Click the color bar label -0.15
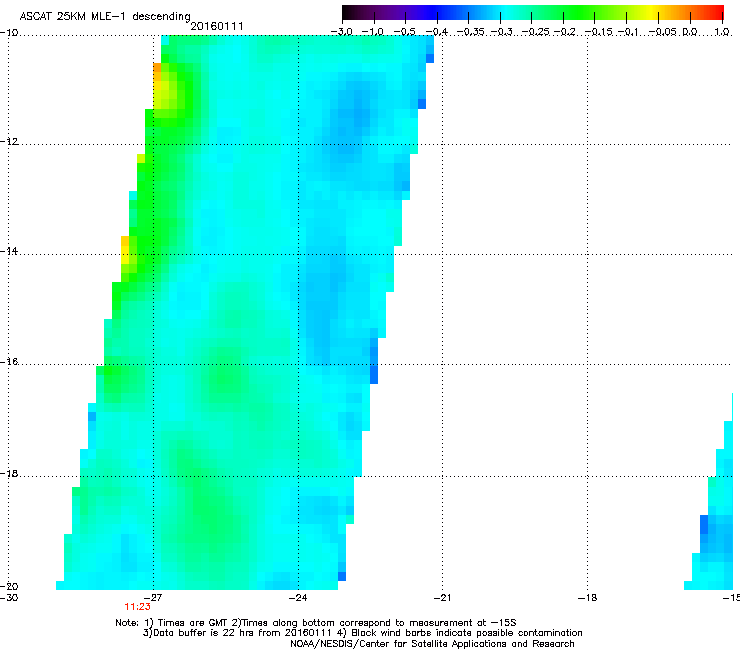Viewport: 740px width, 650px height. (x=599, y=32)
